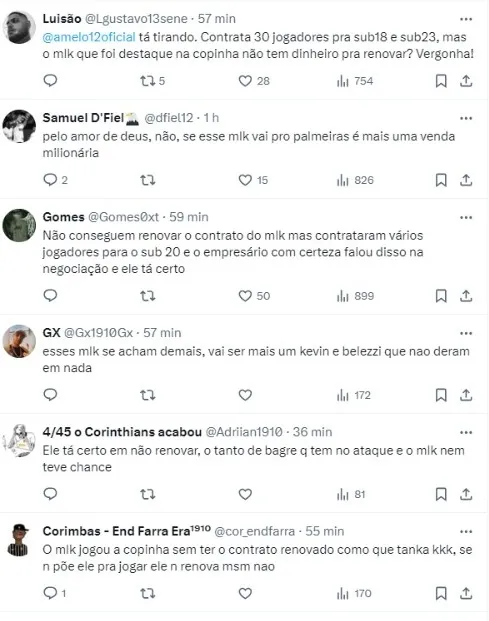View analytics with 81 views
The height and width of the screenshot is (621, 489).
click(x=350, y=494)
